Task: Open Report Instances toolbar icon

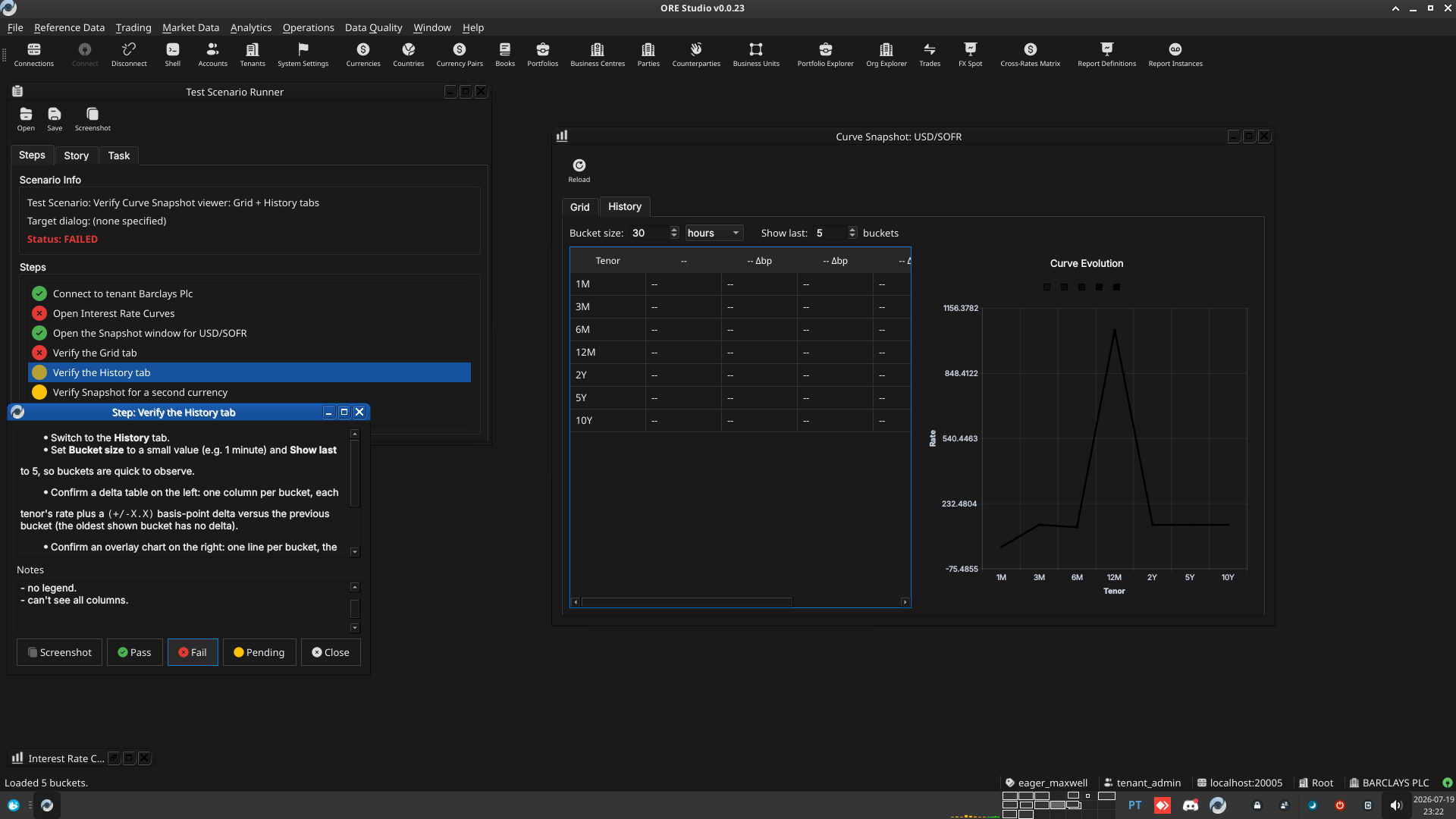Action: point(1175,54)
